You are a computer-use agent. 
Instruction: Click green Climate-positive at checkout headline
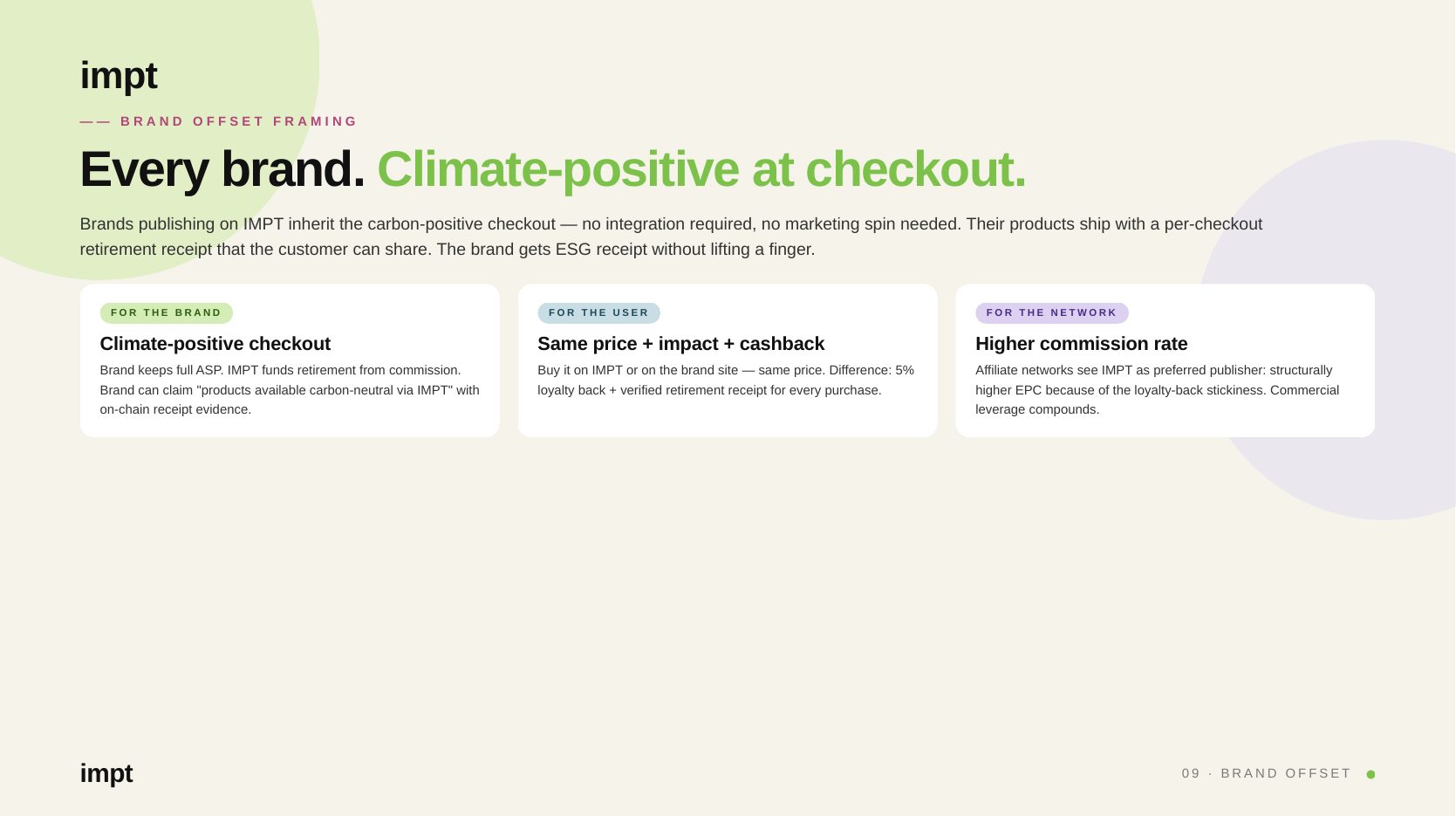click(x=701, y=169)
